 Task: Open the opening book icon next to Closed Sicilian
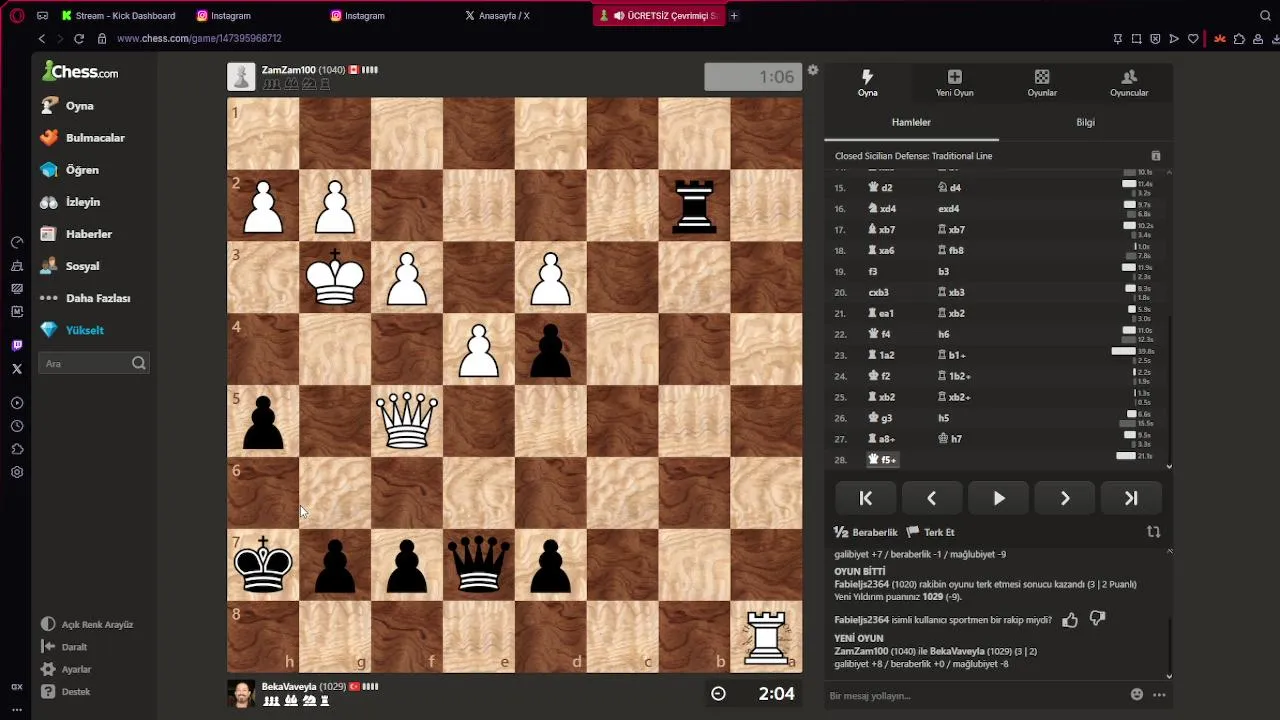(1156, 156)
